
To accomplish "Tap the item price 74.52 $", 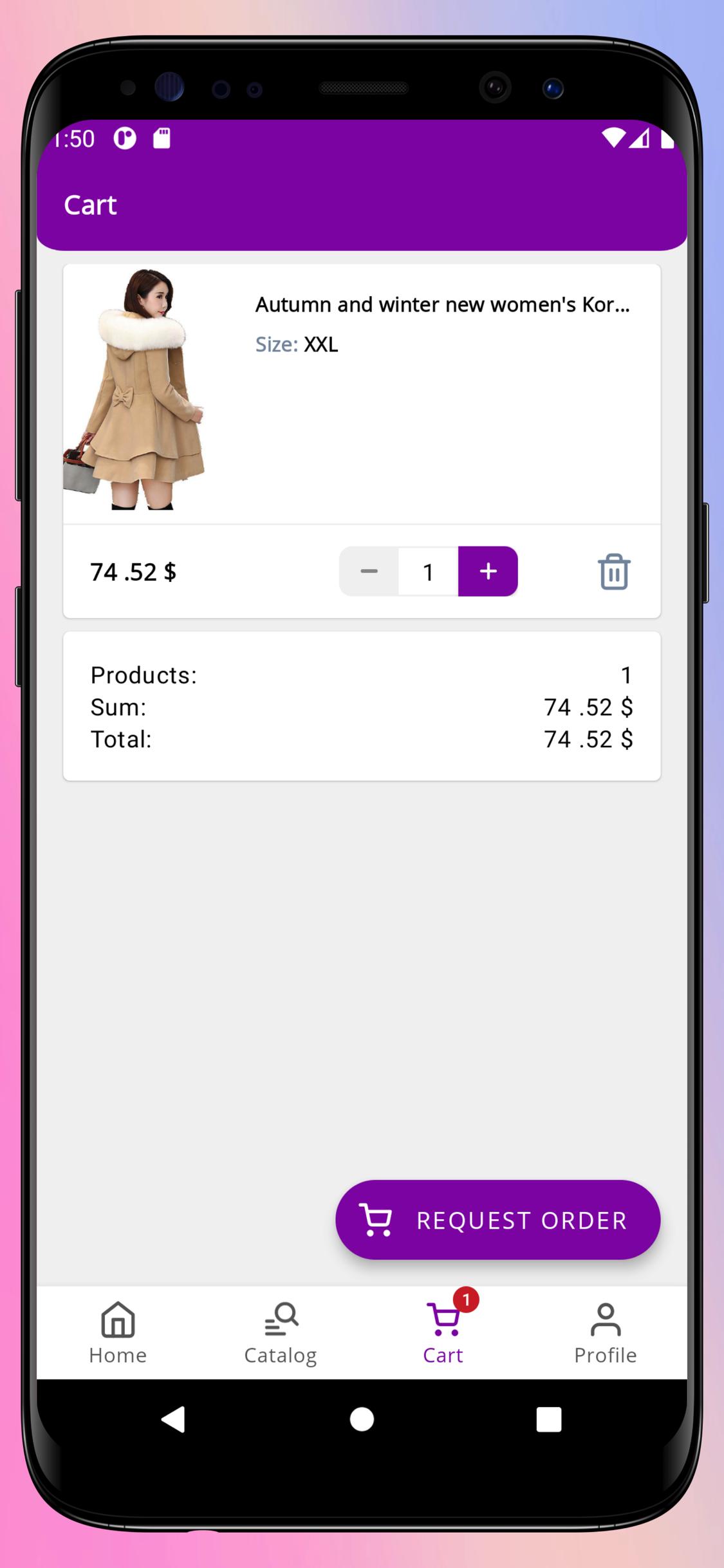I will coord(133,572).
